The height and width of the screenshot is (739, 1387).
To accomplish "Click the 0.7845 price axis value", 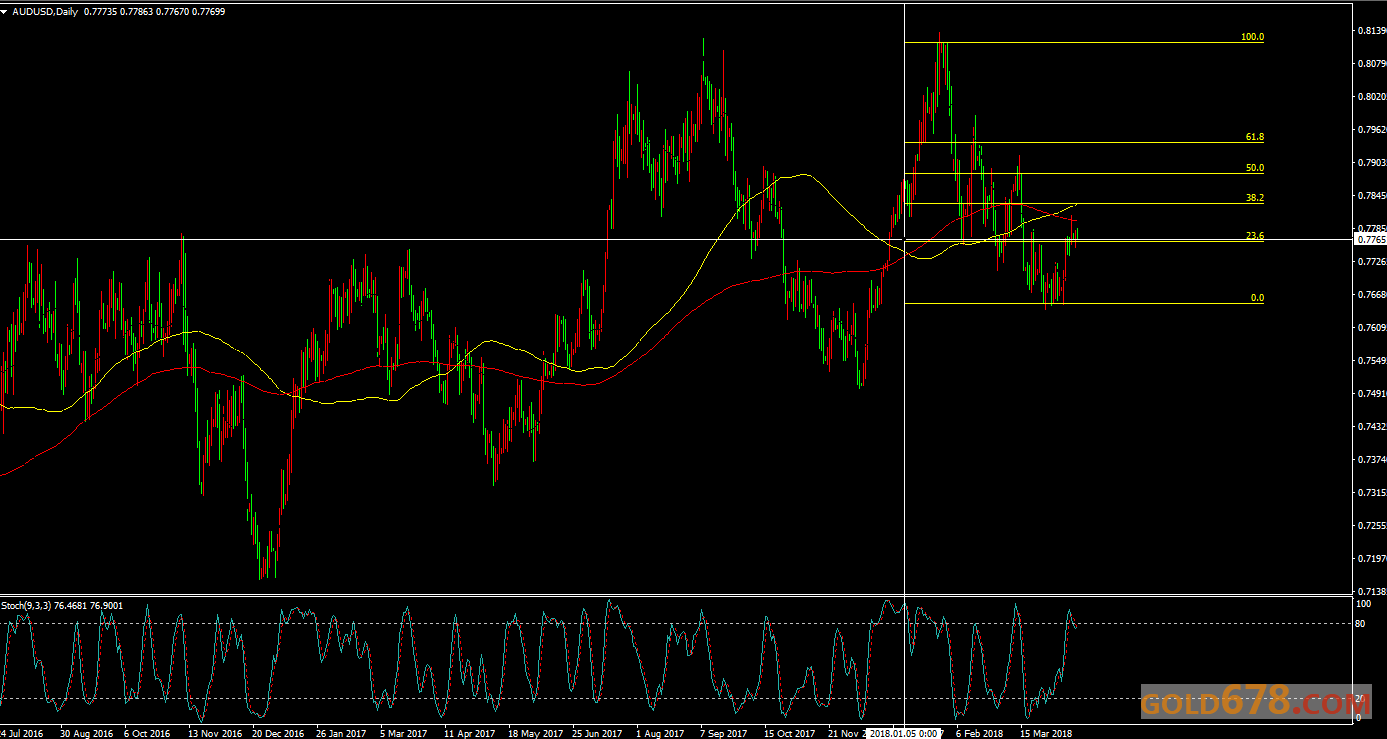I will click(1371, 196).
